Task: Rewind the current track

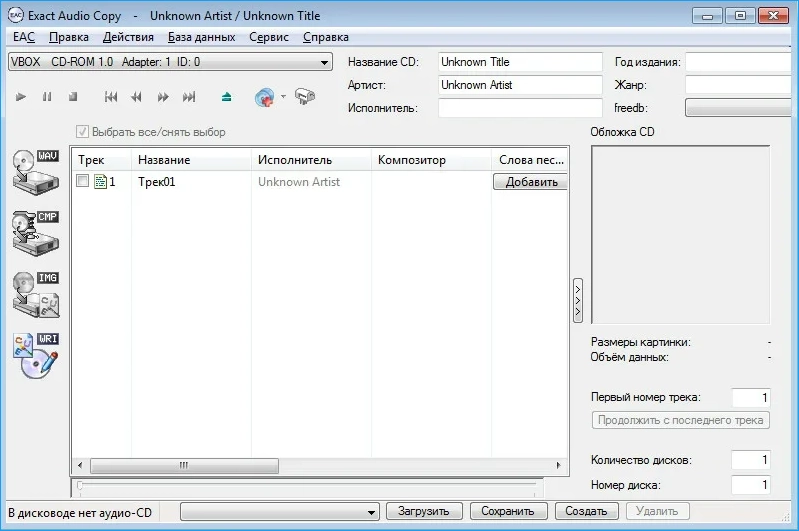Action: click(x=136, y=97)
